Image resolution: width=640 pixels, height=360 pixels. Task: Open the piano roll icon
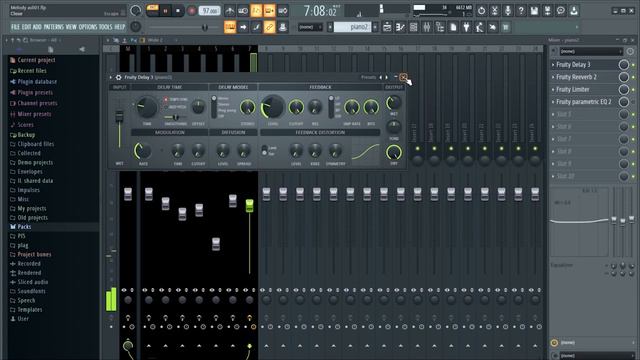(x=400, y=27)
